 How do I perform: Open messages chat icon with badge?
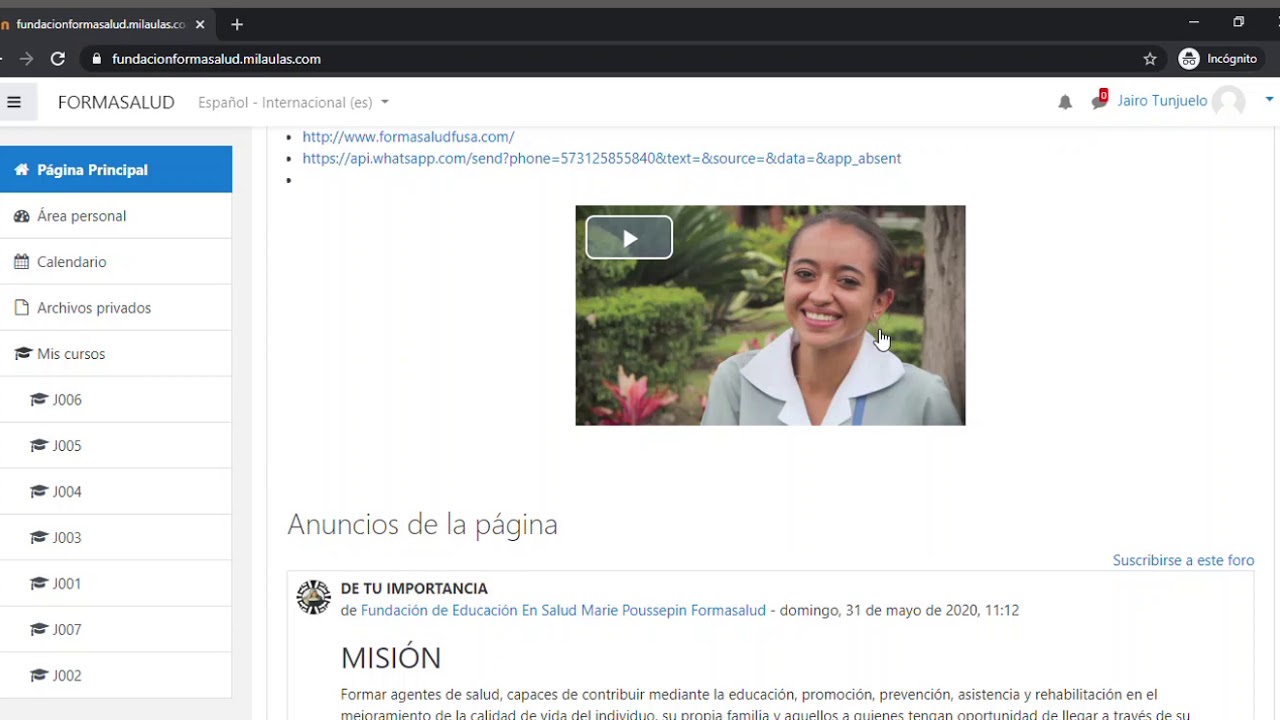pos(1100,100)
